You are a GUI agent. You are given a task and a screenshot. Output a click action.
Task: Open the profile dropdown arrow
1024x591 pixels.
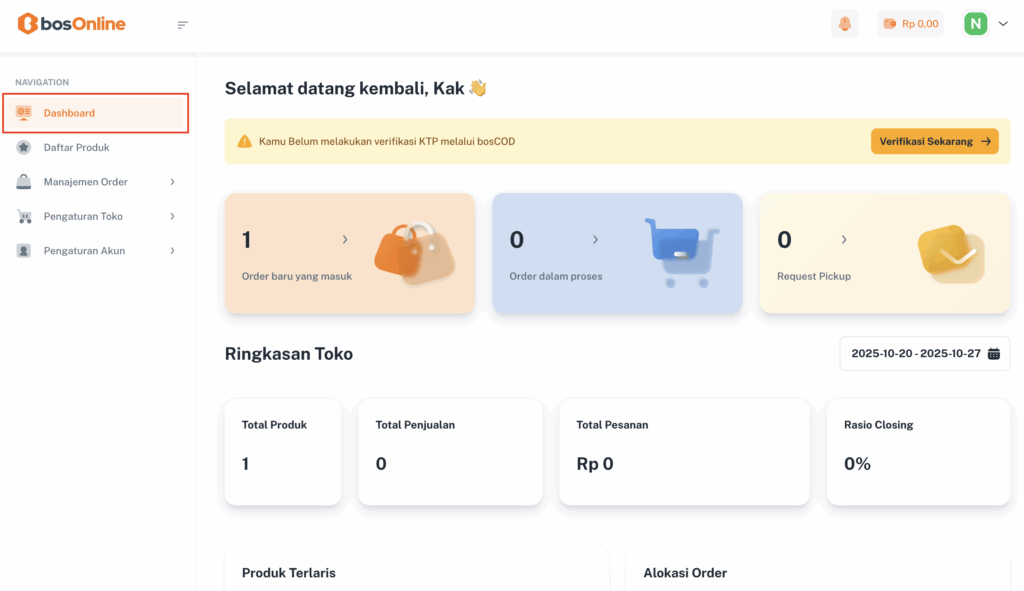pos(1003,24)
